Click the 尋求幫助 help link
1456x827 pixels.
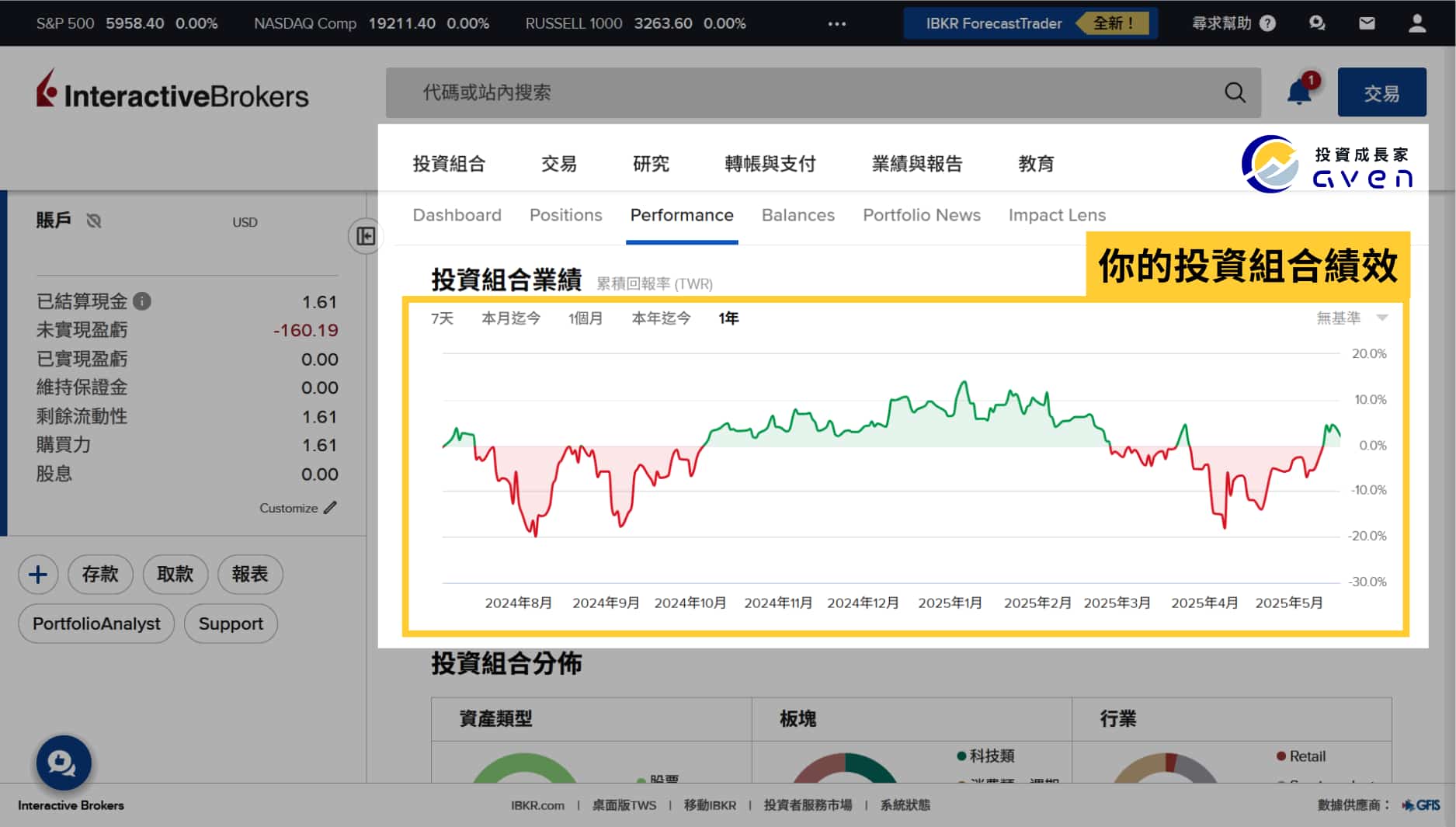pos(1221,23)
